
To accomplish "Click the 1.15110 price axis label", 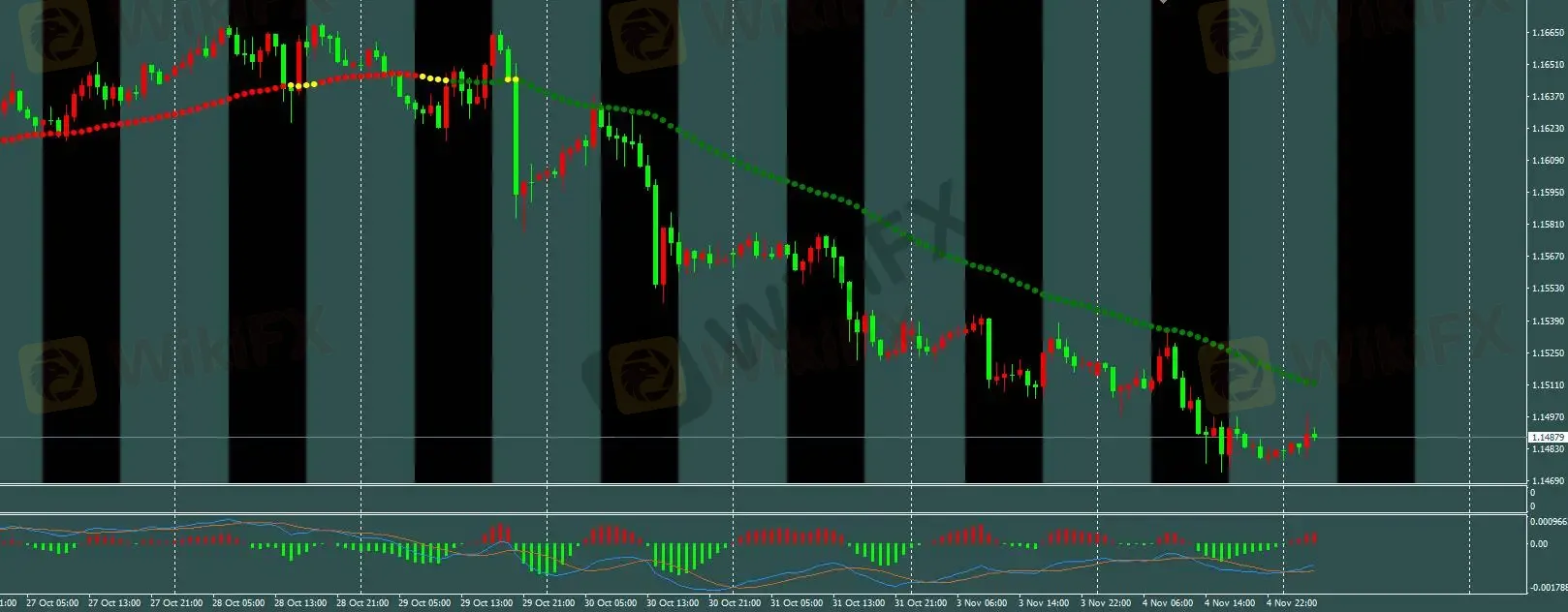I will (1547, 385).
